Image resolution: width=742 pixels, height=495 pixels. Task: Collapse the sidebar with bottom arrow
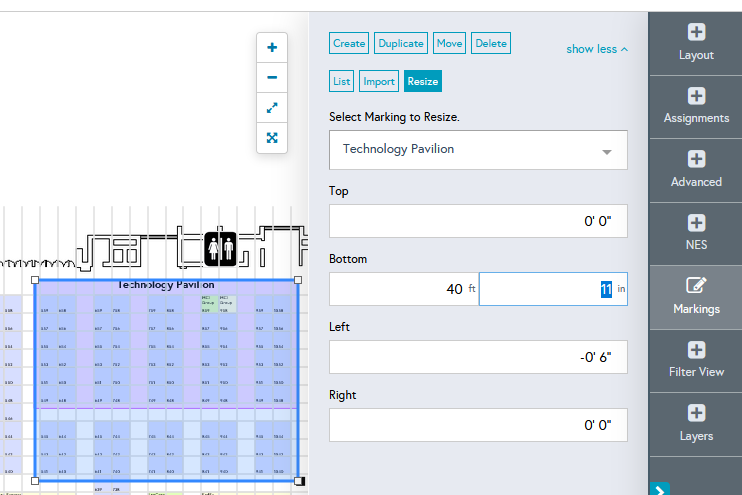click(x=660, y=488)
